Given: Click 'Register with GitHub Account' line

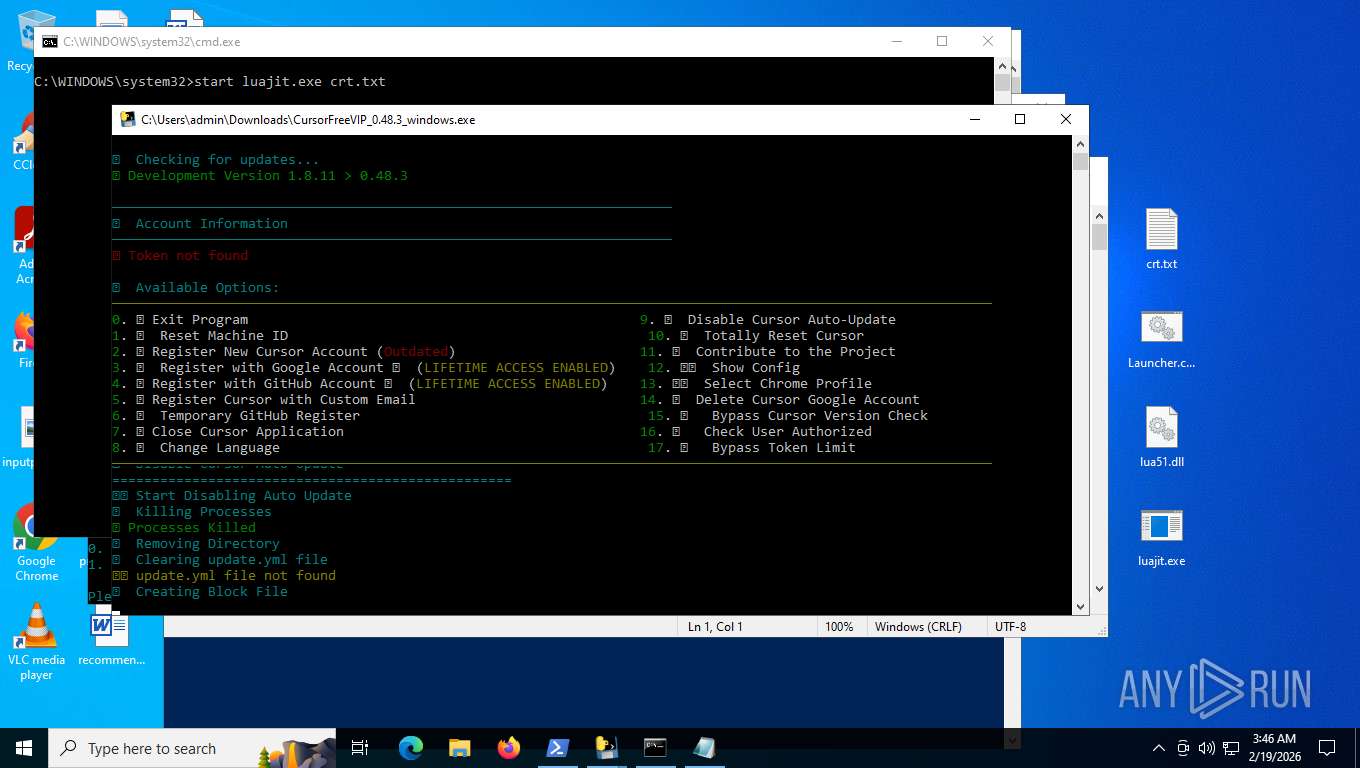Looking at the screenshot, I should [360, 384].
